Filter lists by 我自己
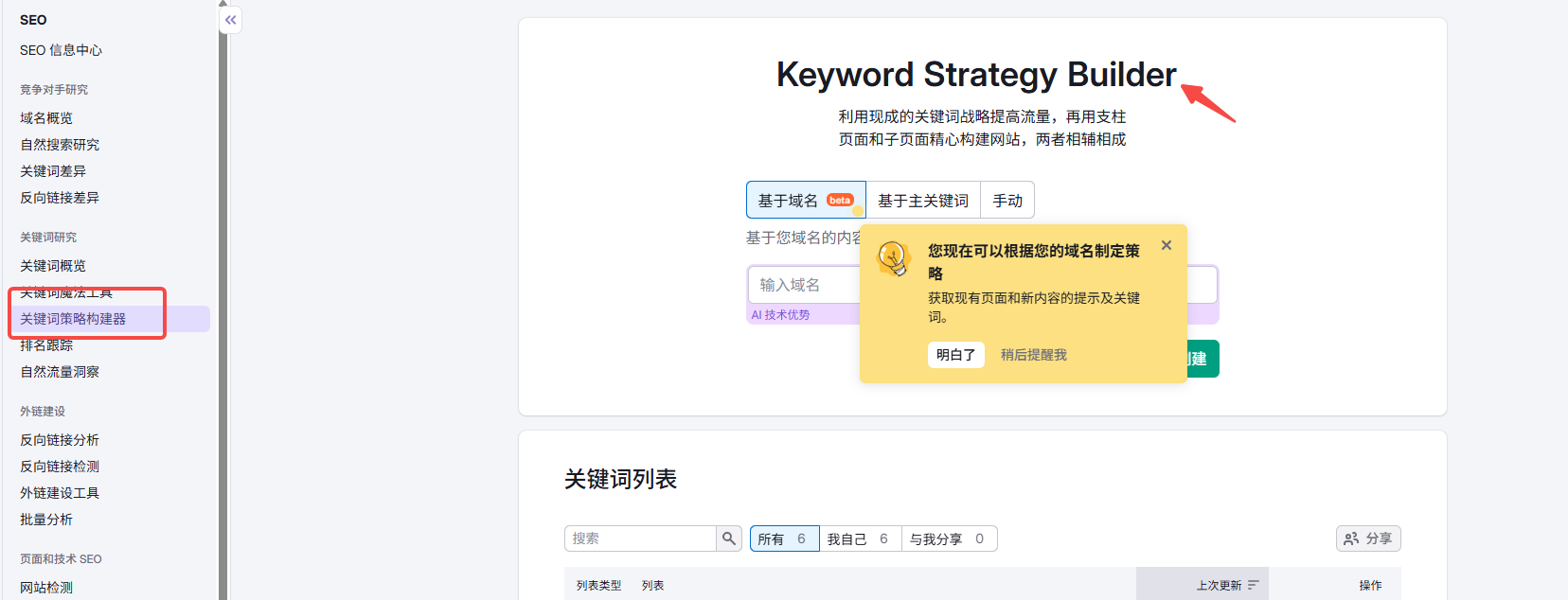The width and height of the screenshot is (1568, 600). click(x=860, y=538)
